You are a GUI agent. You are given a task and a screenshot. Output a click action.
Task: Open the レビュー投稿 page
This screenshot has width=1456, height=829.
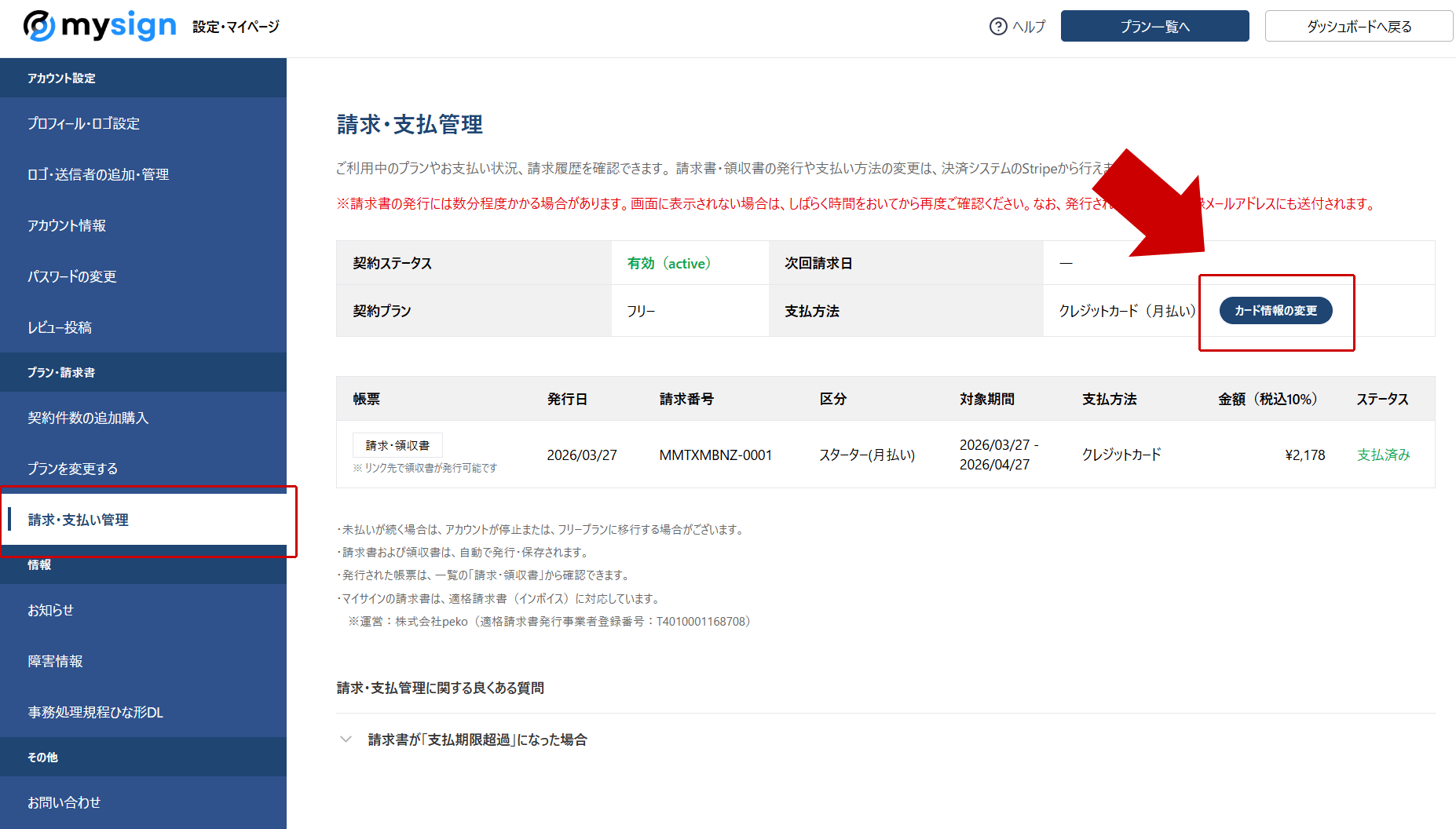pos(64,327)
